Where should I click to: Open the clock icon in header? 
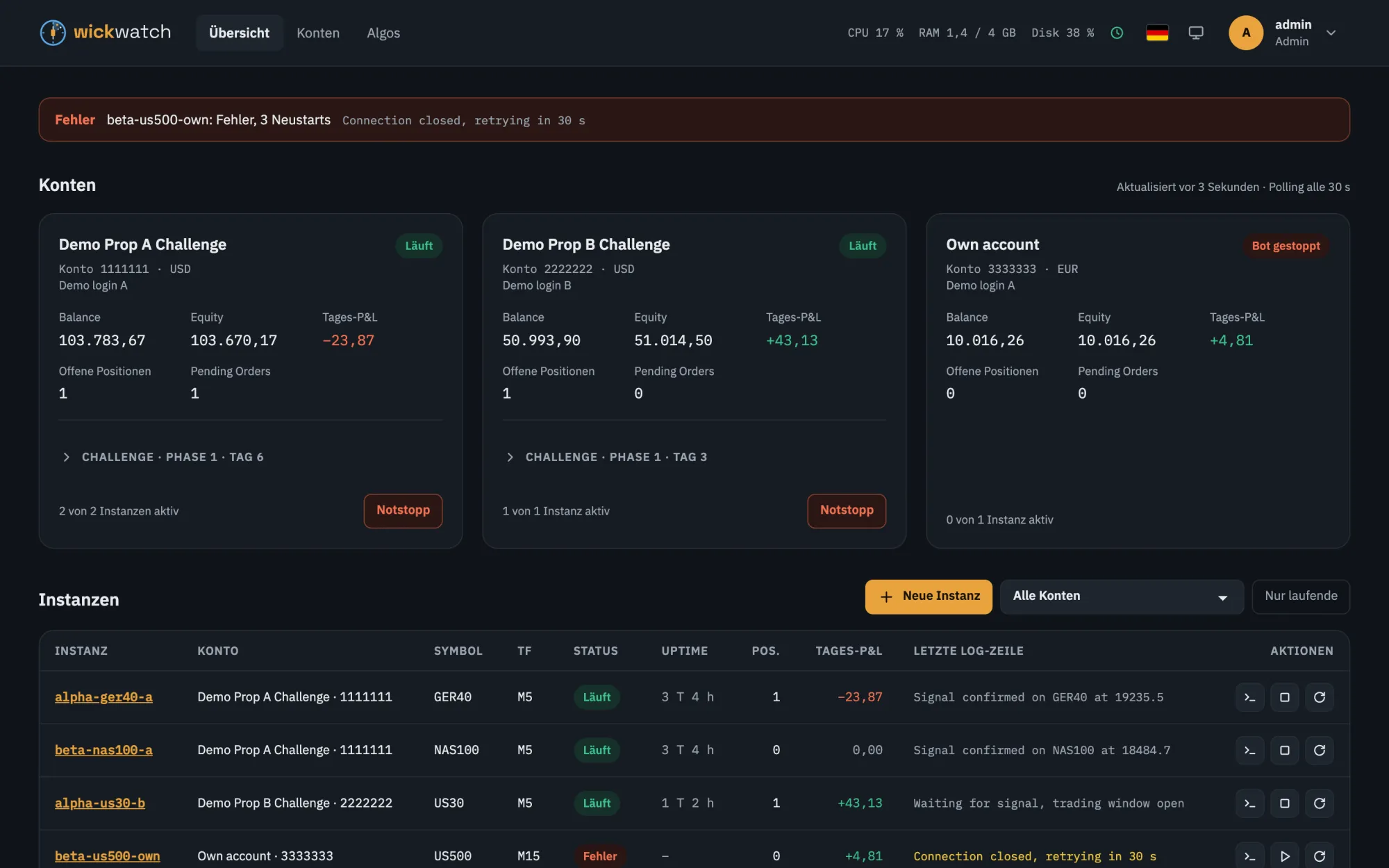1117,33
